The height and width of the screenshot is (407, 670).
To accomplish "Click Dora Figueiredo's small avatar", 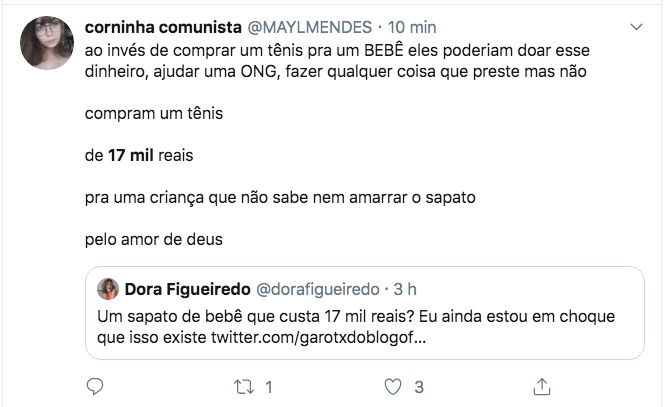I will [x=108, y=290].
